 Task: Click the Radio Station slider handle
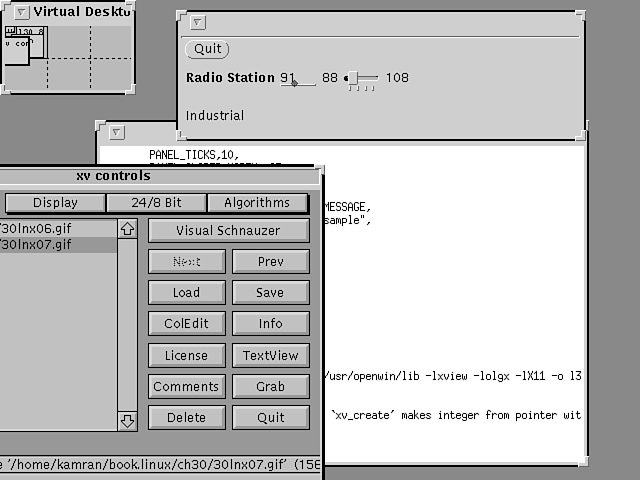click(349, 78)
